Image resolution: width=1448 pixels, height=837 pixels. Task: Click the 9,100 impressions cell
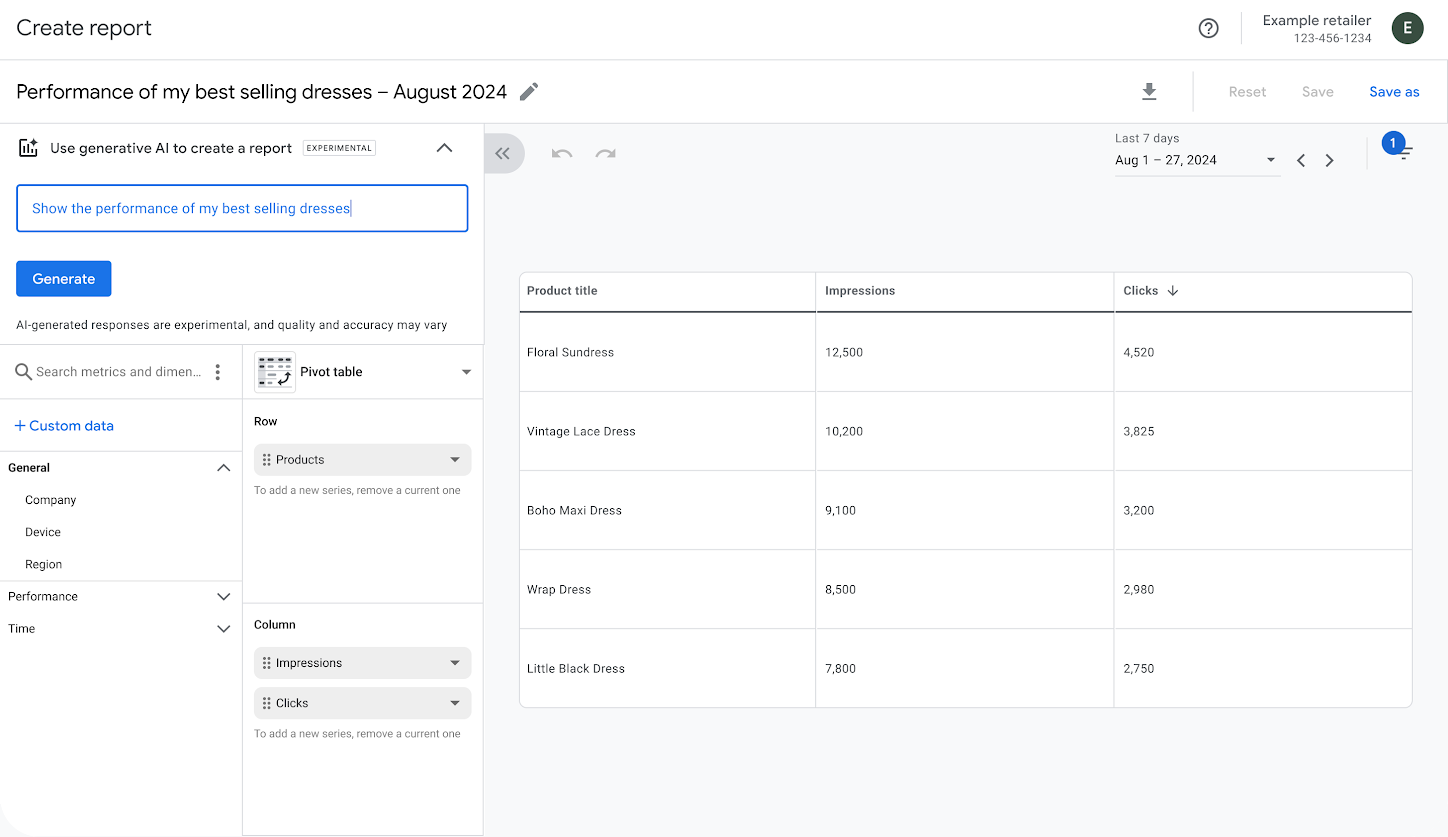point(841,510)
